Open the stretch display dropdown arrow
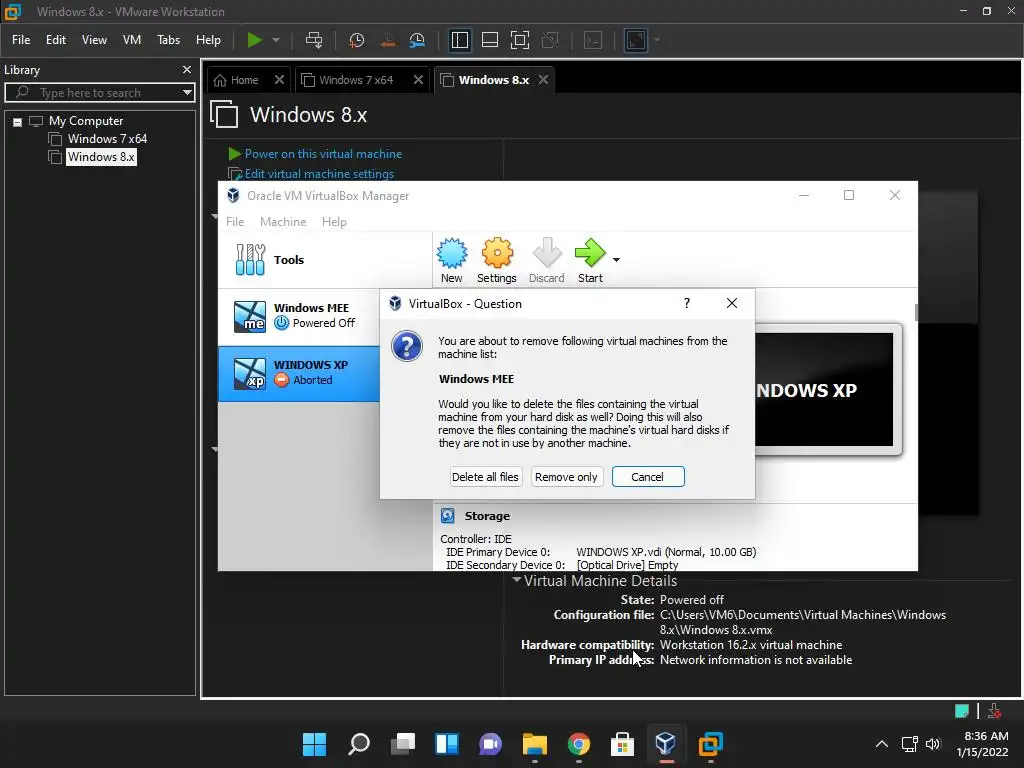The width and height of the screenshot is (1024, 768). click(656, 40)
